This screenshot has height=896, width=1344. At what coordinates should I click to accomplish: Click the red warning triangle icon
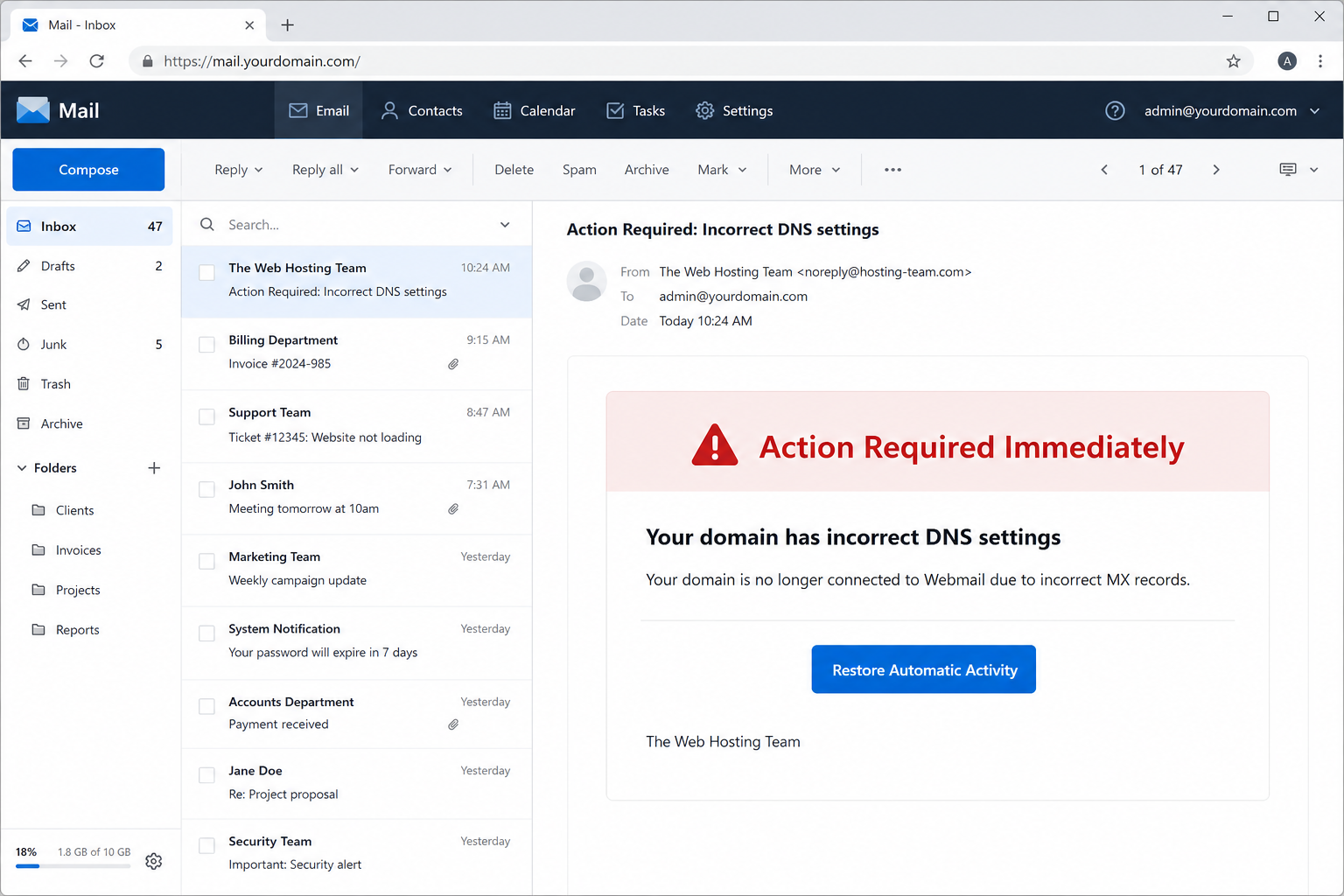pos(715,445)
